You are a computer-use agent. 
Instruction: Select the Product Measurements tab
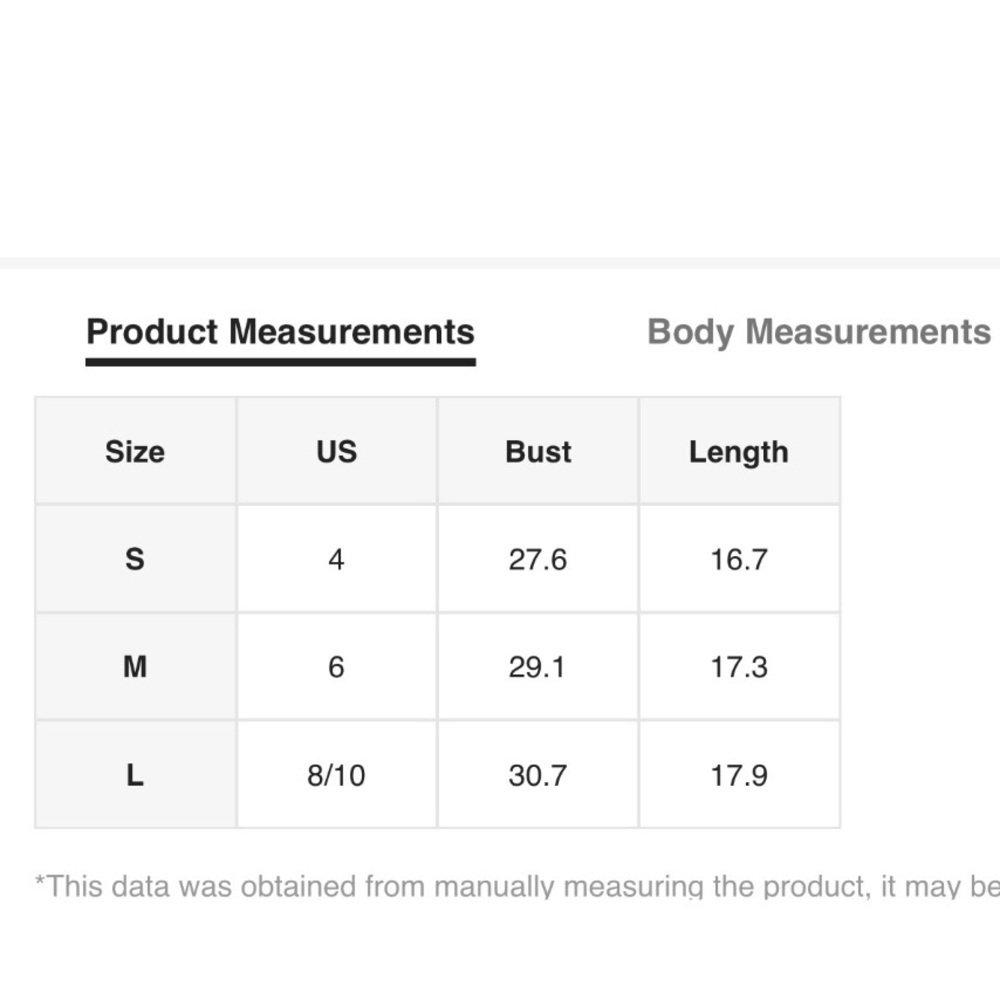[280, 332]
